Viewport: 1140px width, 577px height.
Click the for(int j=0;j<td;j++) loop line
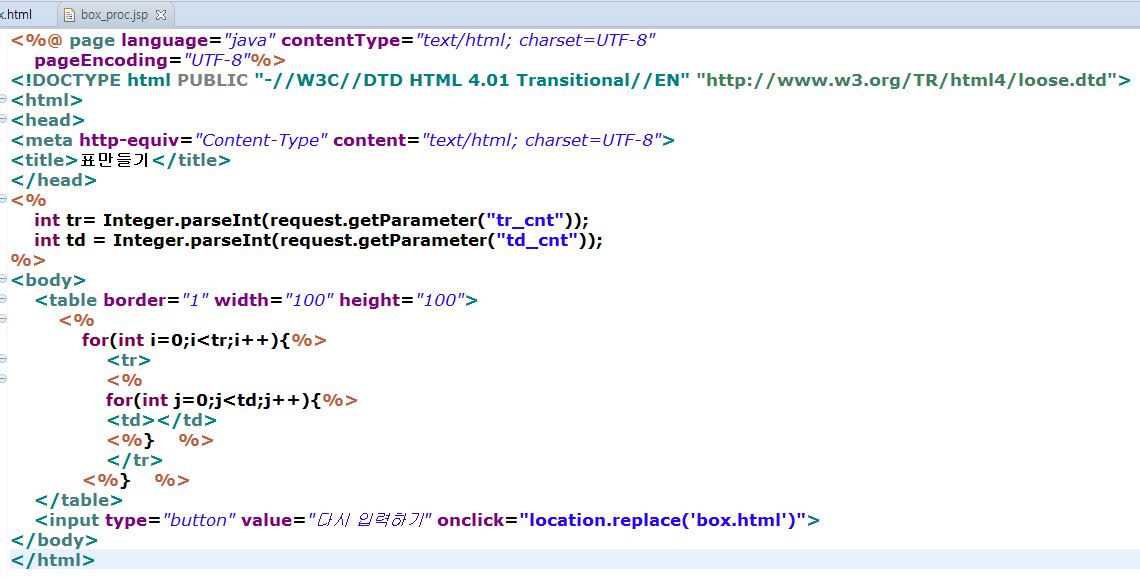click(231, 400)
